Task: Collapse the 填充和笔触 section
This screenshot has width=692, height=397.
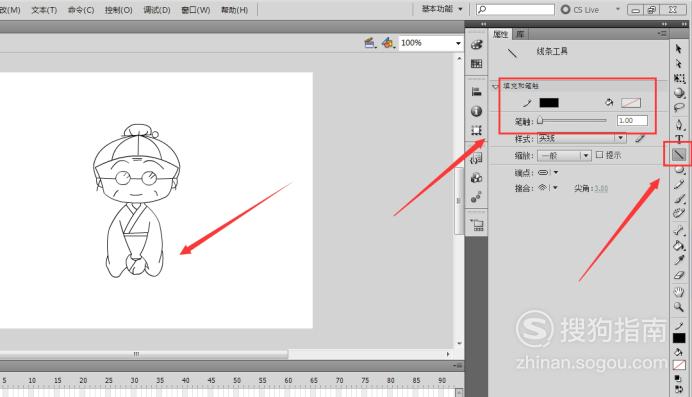Action: click(x=496, y=86)
